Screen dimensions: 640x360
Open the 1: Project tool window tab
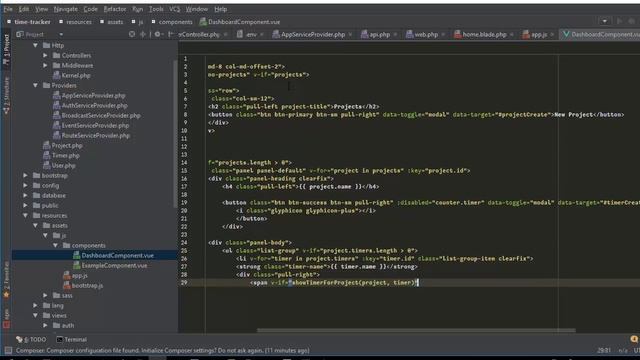pyautogui.click(x=6, y=49)
